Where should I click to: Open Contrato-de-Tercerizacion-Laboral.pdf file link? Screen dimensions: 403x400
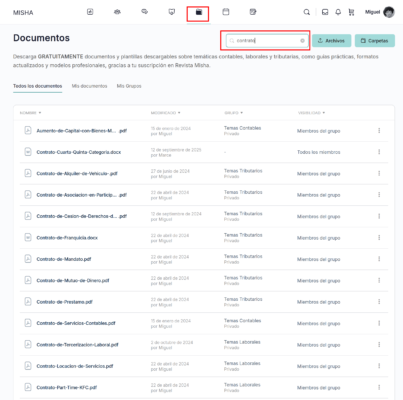77,345
